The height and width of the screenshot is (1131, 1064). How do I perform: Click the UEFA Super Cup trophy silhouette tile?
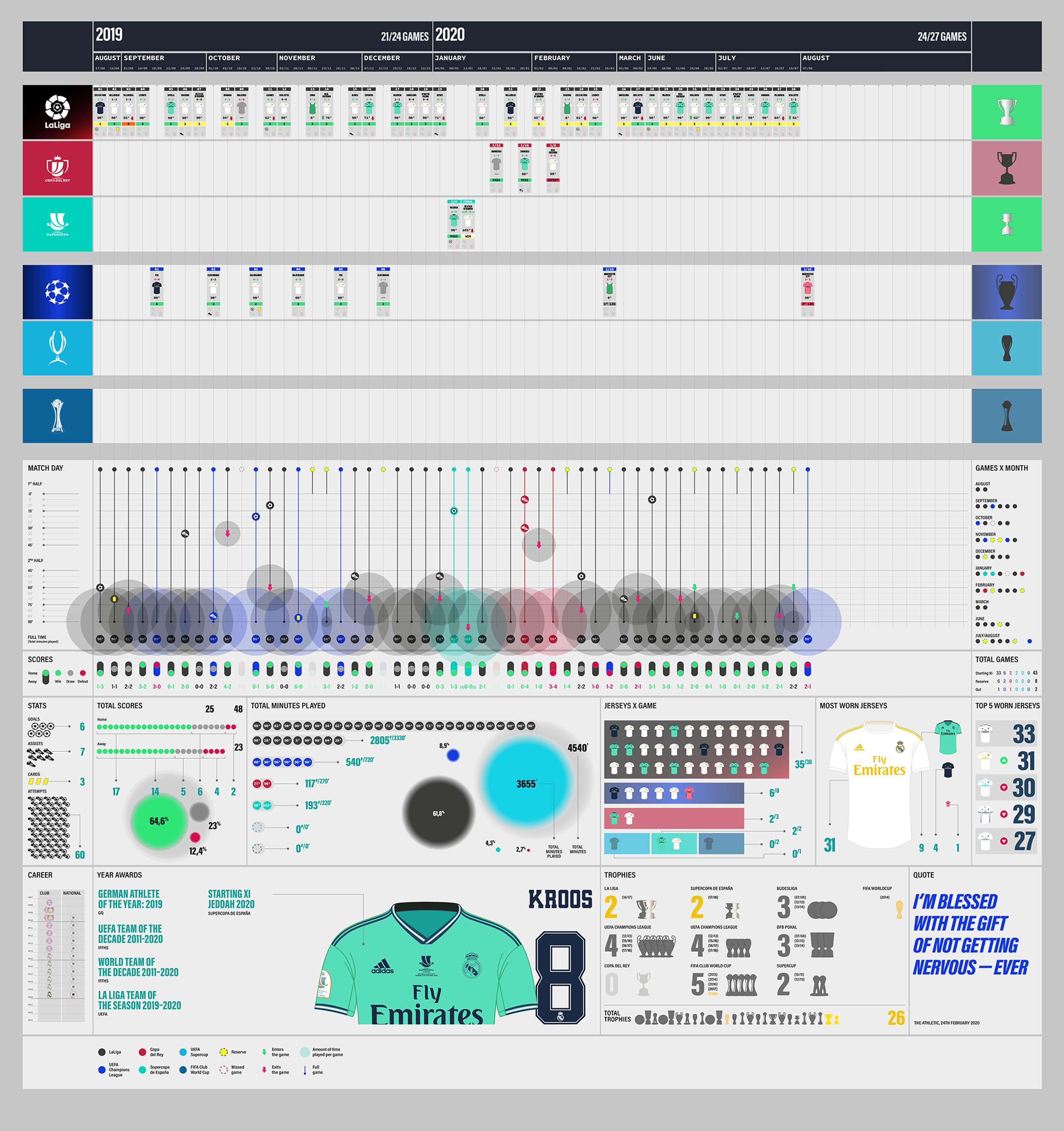[1007, 348]
